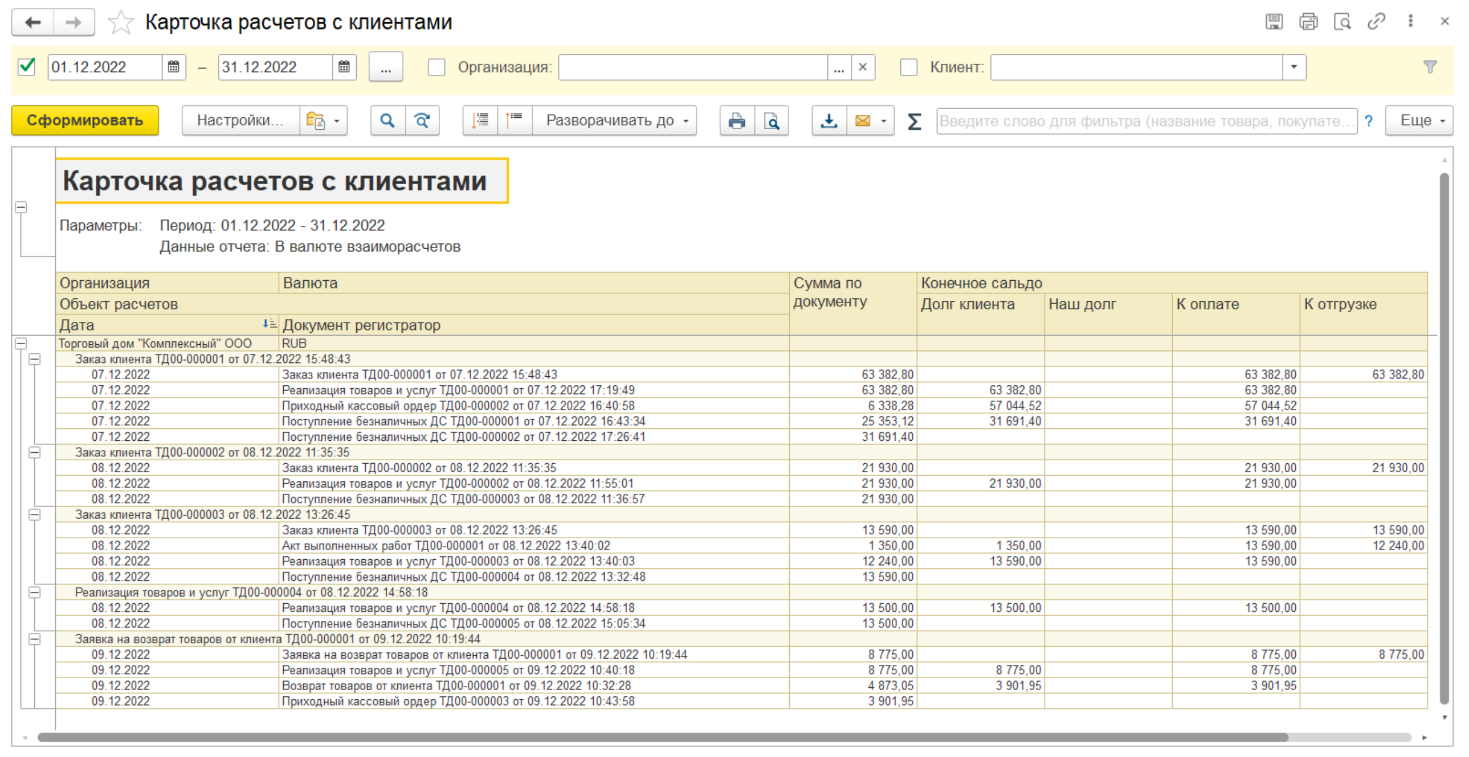The image size is (1469, 757).
Task: Click the sum sigma icon
Action: (914, 122)
